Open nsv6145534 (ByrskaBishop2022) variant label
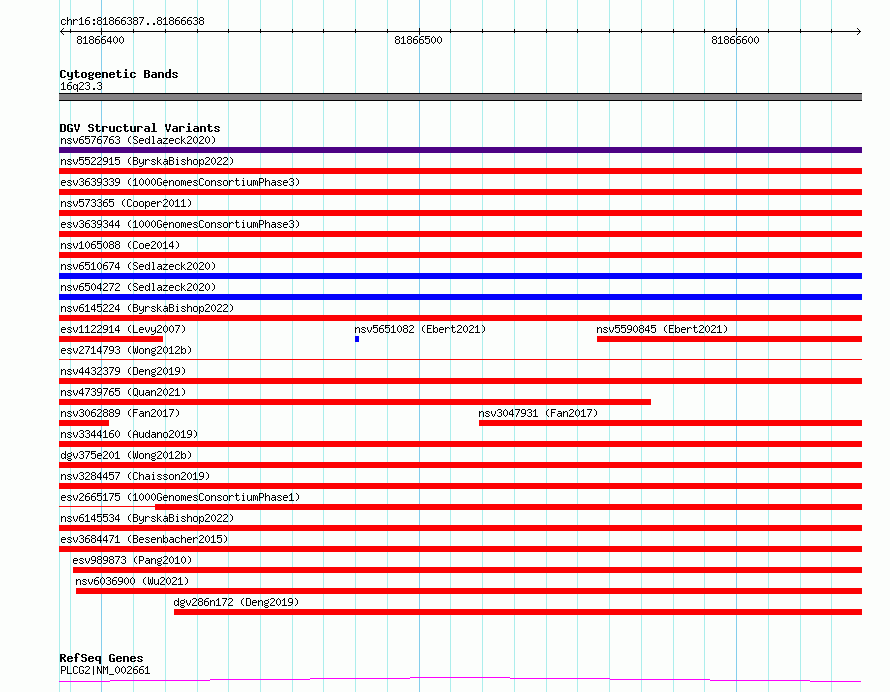This screenshot has height=692, width=890. 147,518
